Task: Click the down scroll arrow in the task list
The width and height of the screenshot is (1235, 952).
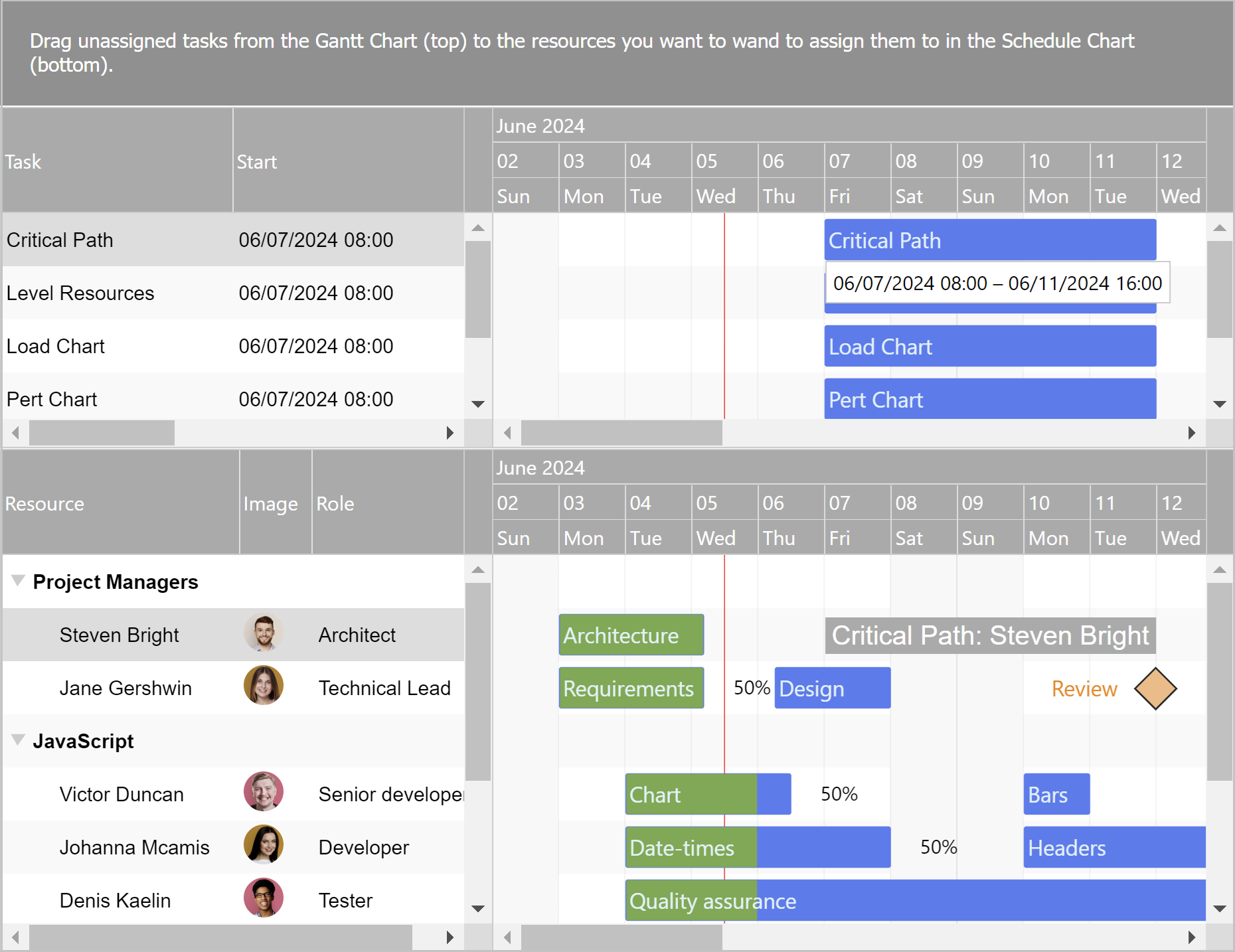Action: [477, 404]
